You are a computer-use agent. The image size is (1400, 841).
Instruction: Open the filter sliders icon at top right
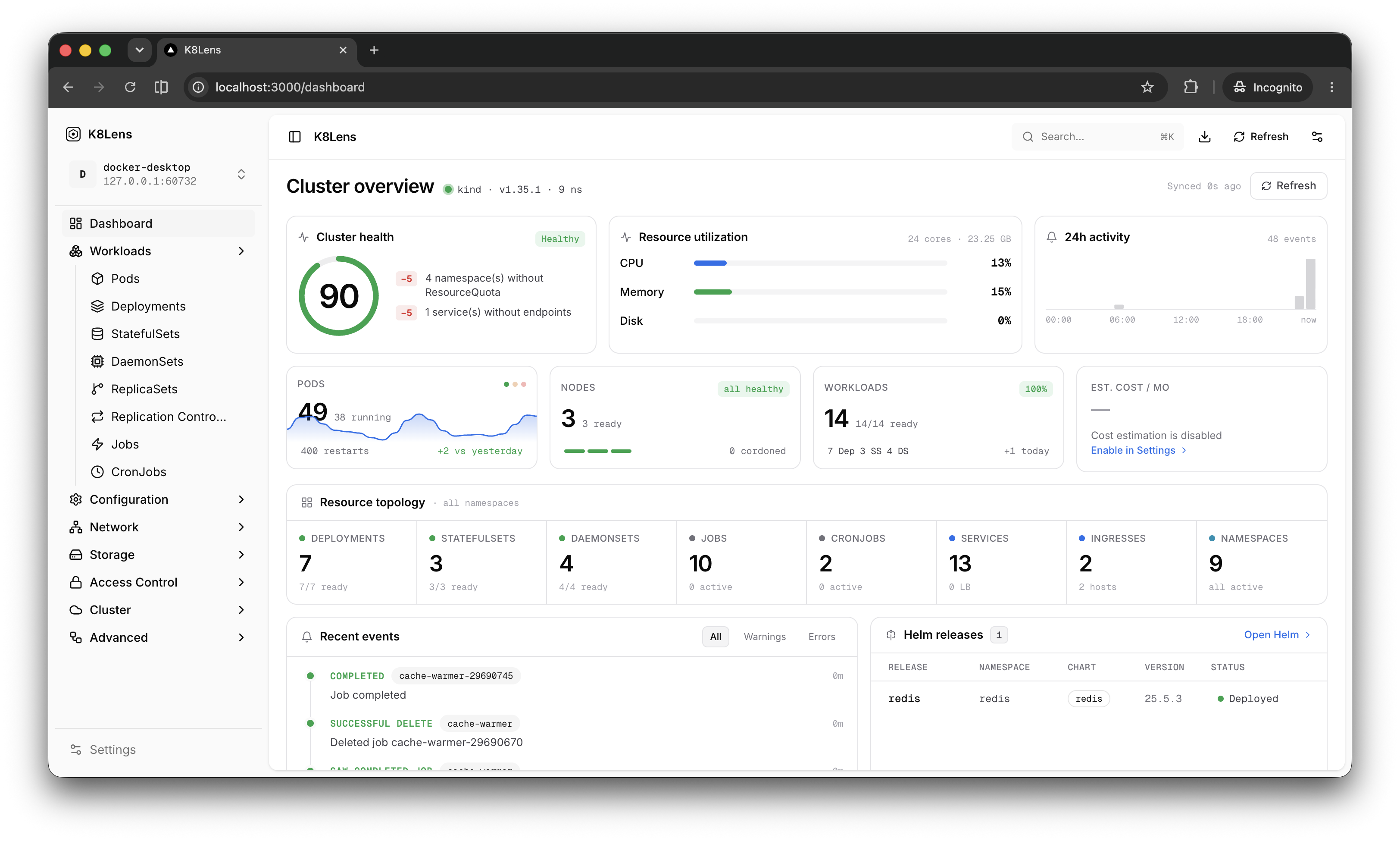[x=1317, y=137]
